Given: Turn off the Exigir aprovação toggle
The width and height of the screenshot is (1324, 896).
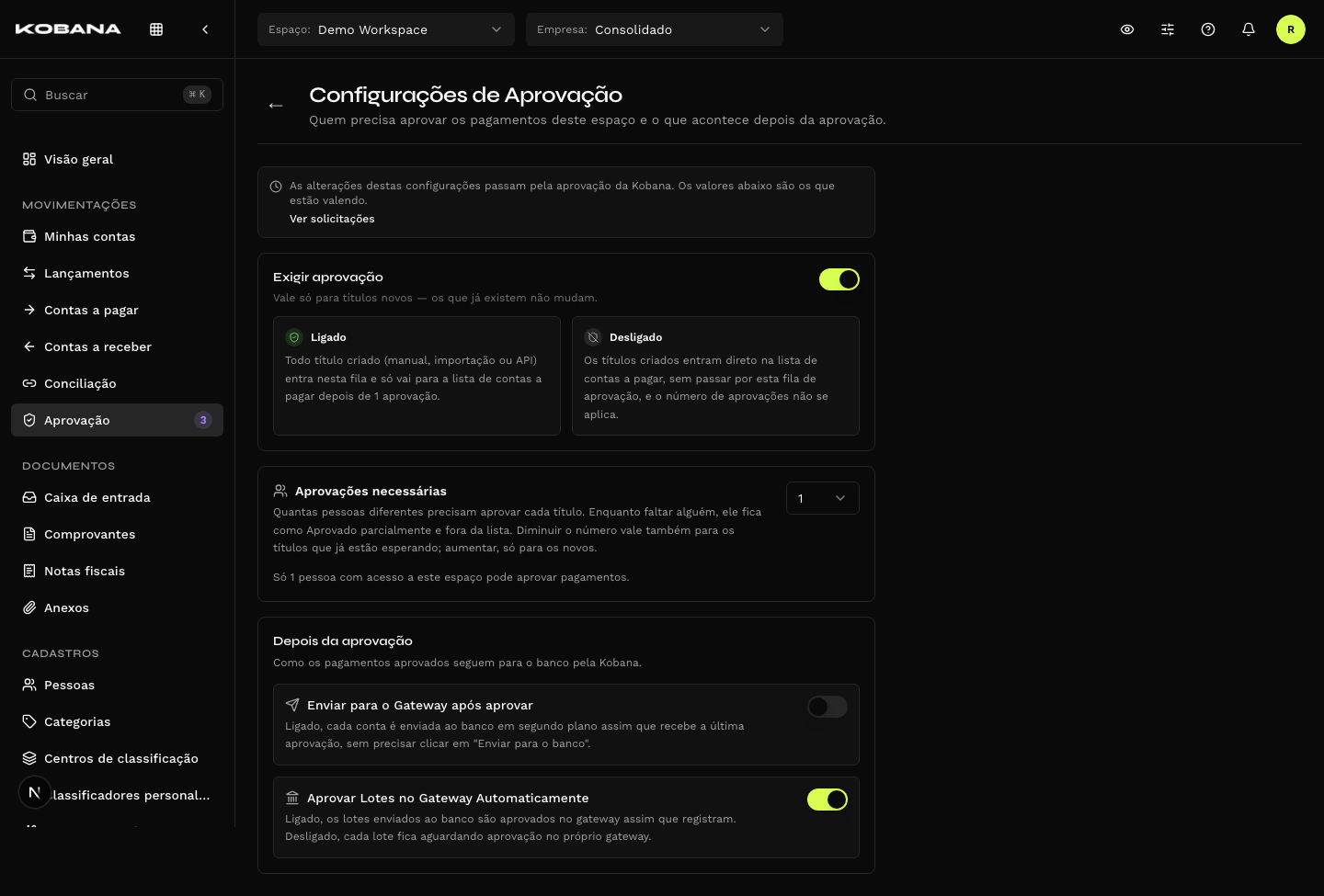Looking at the screenshot, I should (839, 279).
